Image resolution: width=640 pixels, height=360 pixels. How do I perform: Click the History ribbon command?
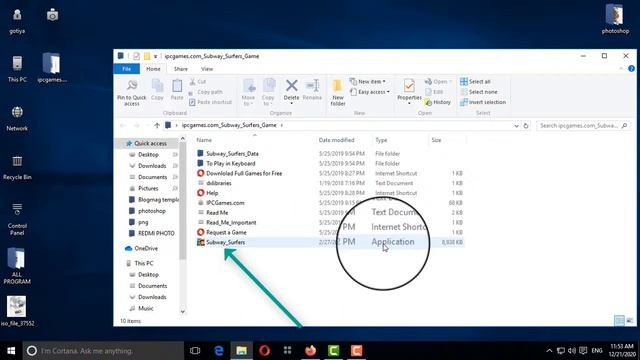(438, 102)
